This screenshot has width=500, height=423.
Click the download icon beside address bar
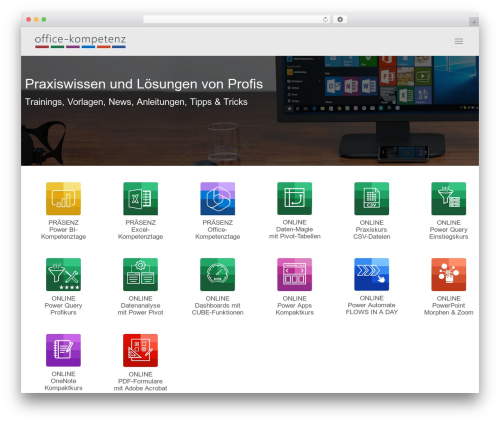point(340,19)
